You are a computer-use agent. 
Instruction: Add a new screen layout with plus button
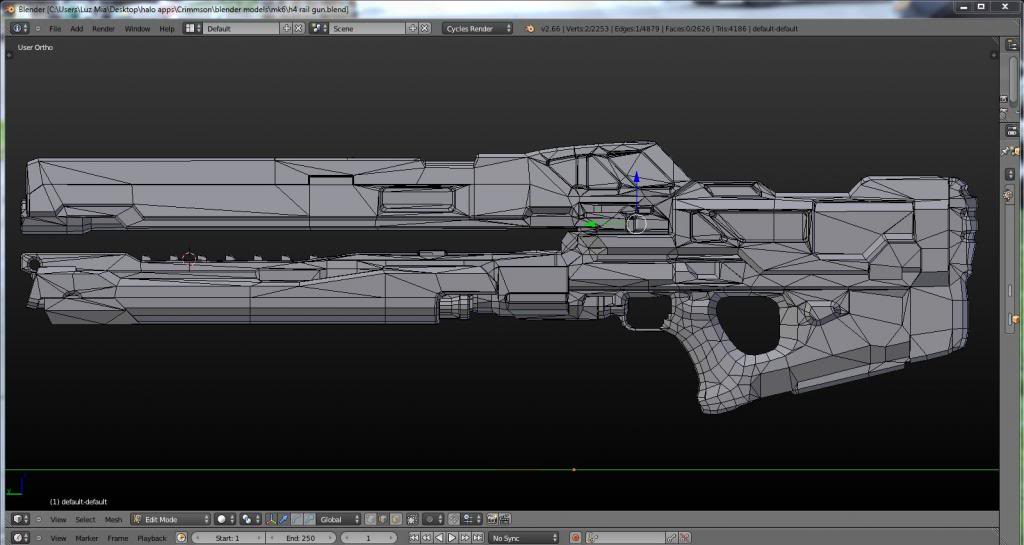(x=286, y=29)
